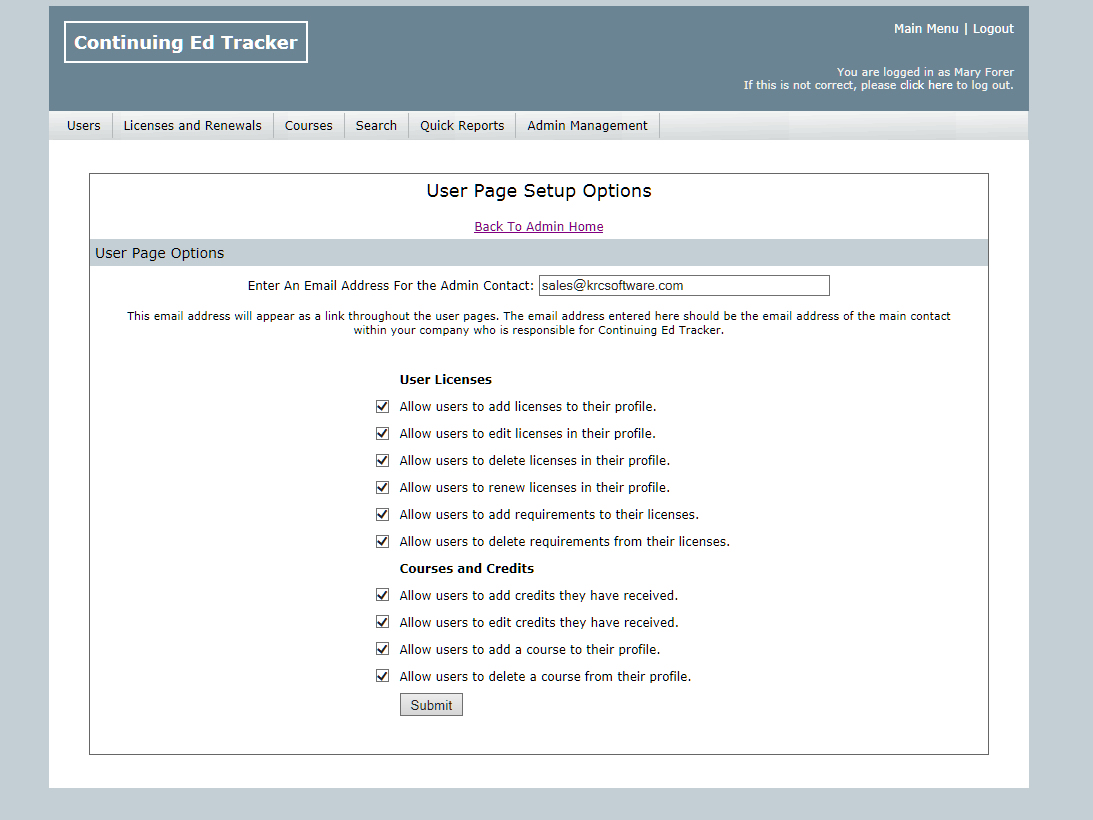The image size is (1093, 820).
Task: Follow the Back To Admin Home link
Action: click(x=538, y=227)
